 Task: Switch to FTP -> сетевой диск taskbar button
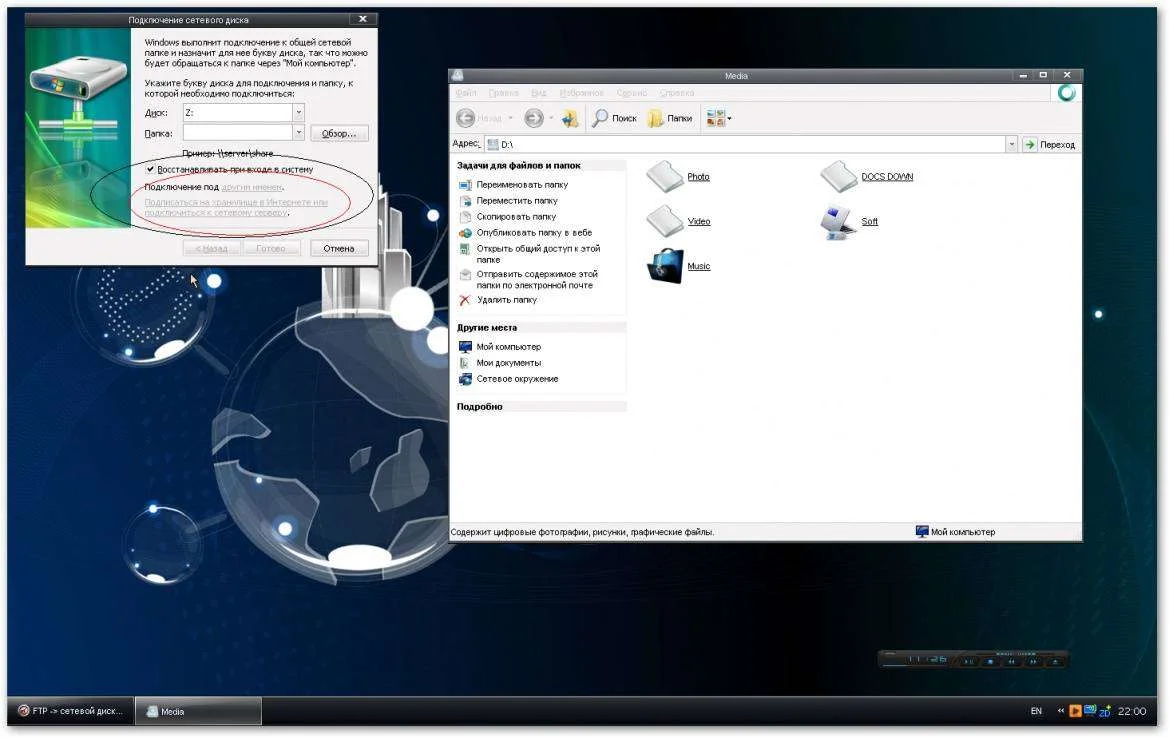point(71,711)
